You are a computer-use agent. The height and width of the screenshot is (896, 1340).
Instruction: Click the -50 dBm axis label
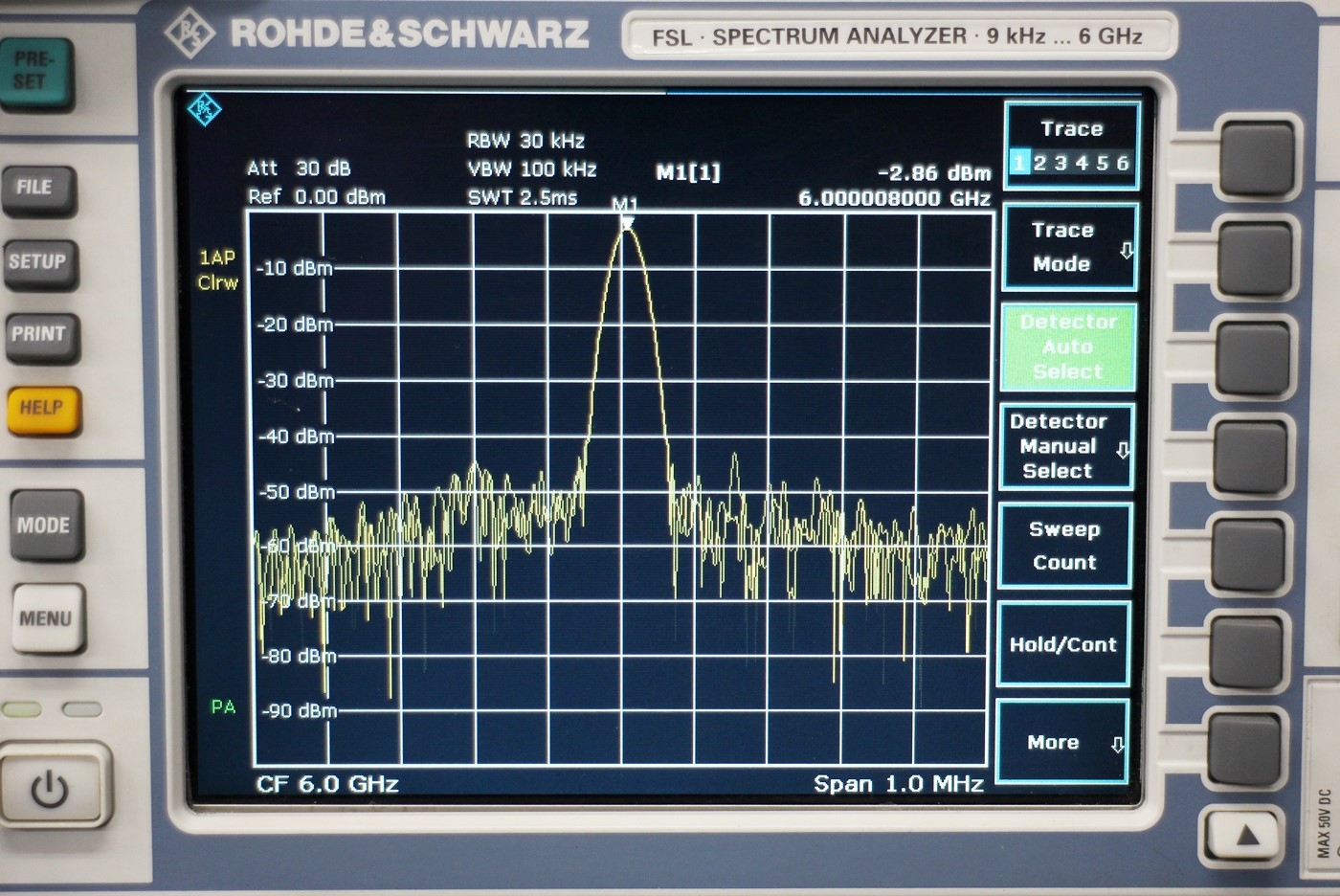[297, 492]
